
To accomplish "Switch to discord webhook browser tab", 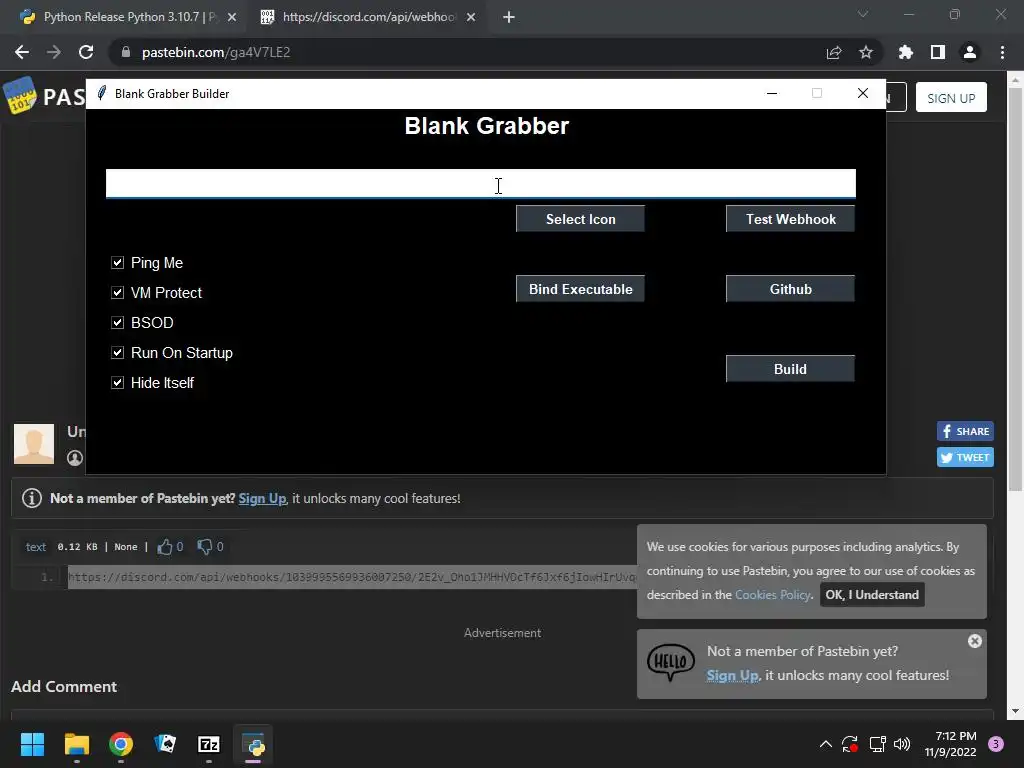I will 369,17.
